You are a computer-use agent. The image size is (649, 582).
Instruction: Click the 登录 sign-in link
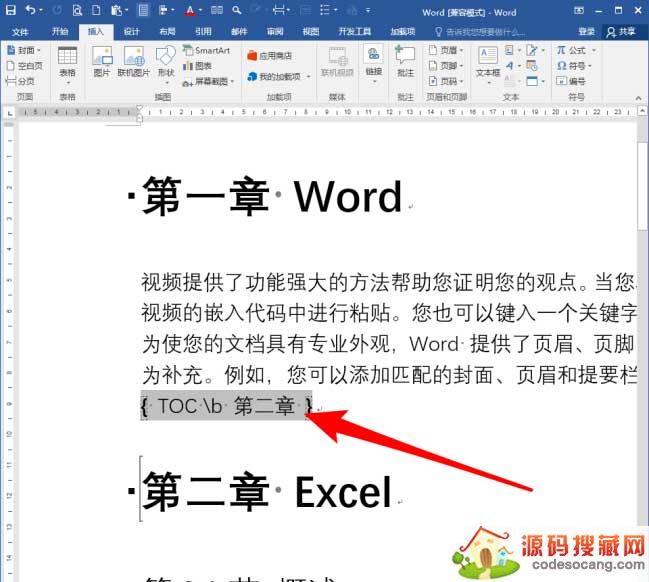click(x=586, y=31)
